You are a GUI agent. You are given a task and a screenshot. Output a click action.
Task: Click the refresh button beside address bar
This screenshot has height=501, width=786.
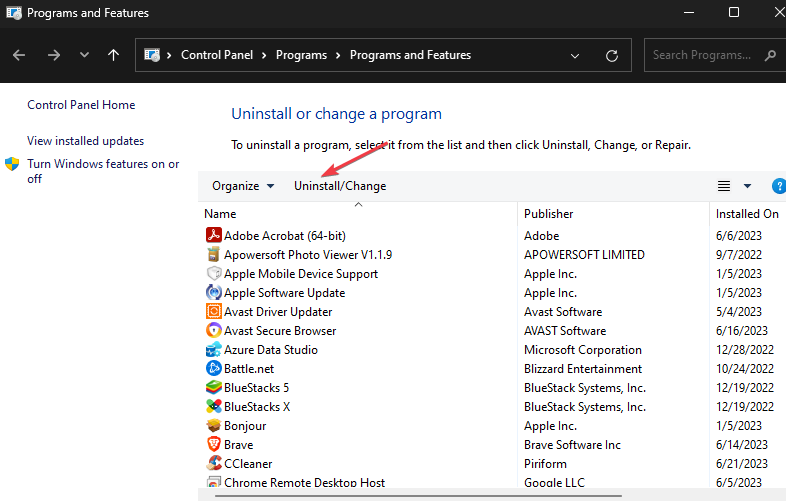pos(612,55)
